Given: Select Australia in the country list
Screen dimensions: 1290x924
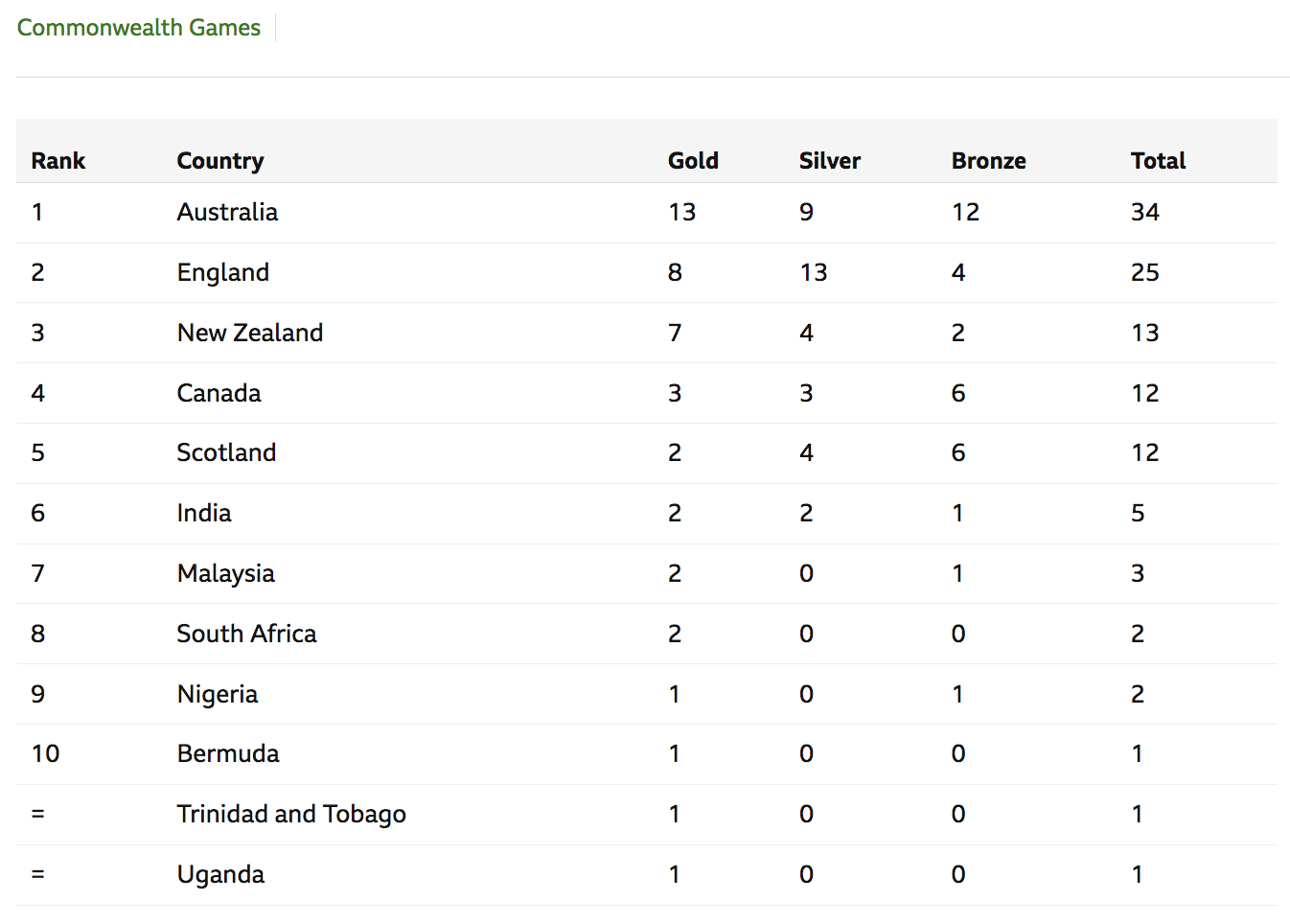Looking at the screenshot, I should pyautogui.click(x=227, y=212).
